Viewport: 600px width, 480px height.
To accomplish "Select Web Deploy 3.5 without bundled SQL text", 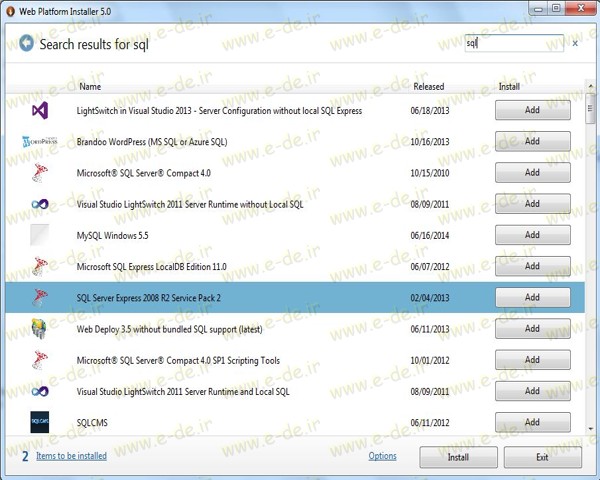I will pos(170,329).
